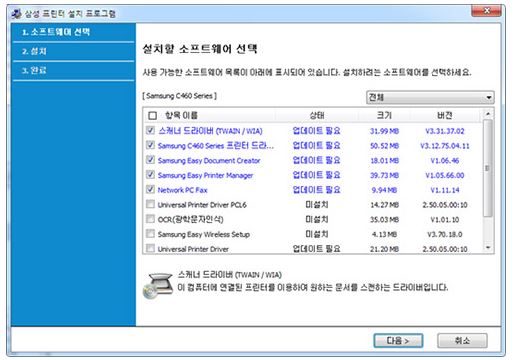Sort by 크기 column header
The width and height of the screenshot is (515, 360).
pyautogui.click(x=384, y=115)
